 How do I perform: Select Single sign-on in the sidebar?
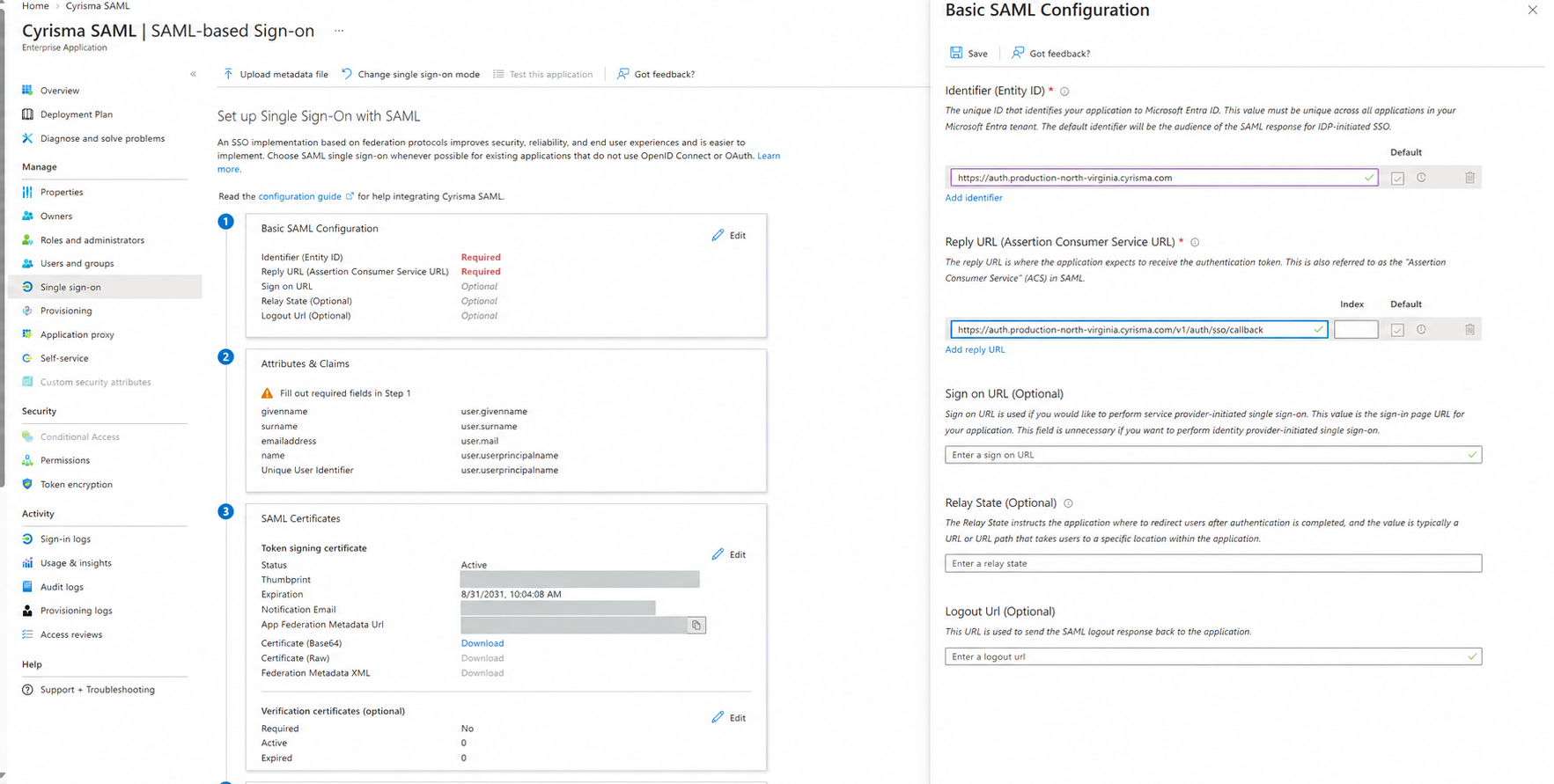[x=105, y=287]
